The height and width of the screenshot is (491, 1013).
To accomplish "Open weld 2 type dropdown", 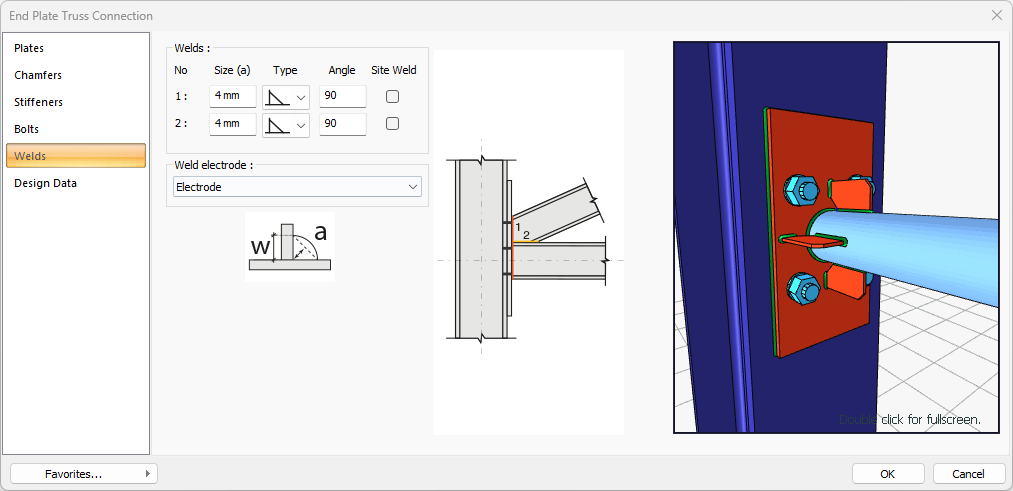I will coord(301,124).
